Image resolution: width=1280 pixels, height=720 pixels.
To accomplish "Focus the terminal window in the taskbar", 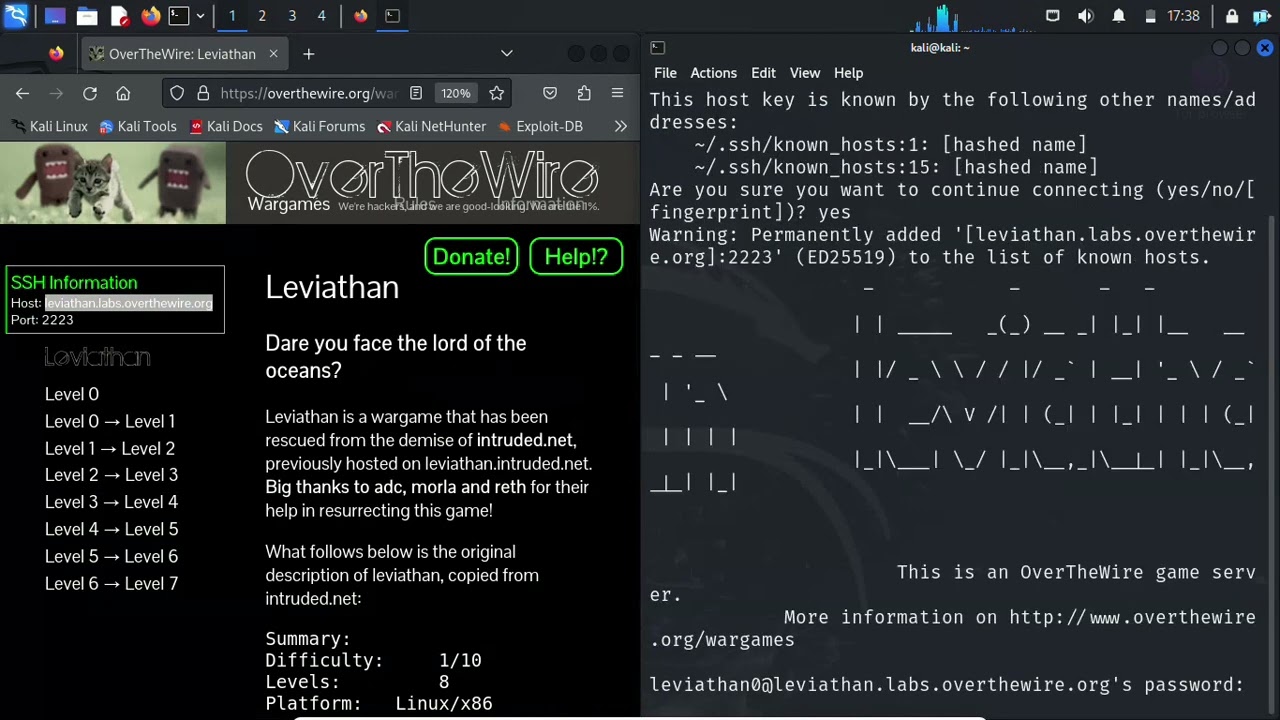I will 392,16.
